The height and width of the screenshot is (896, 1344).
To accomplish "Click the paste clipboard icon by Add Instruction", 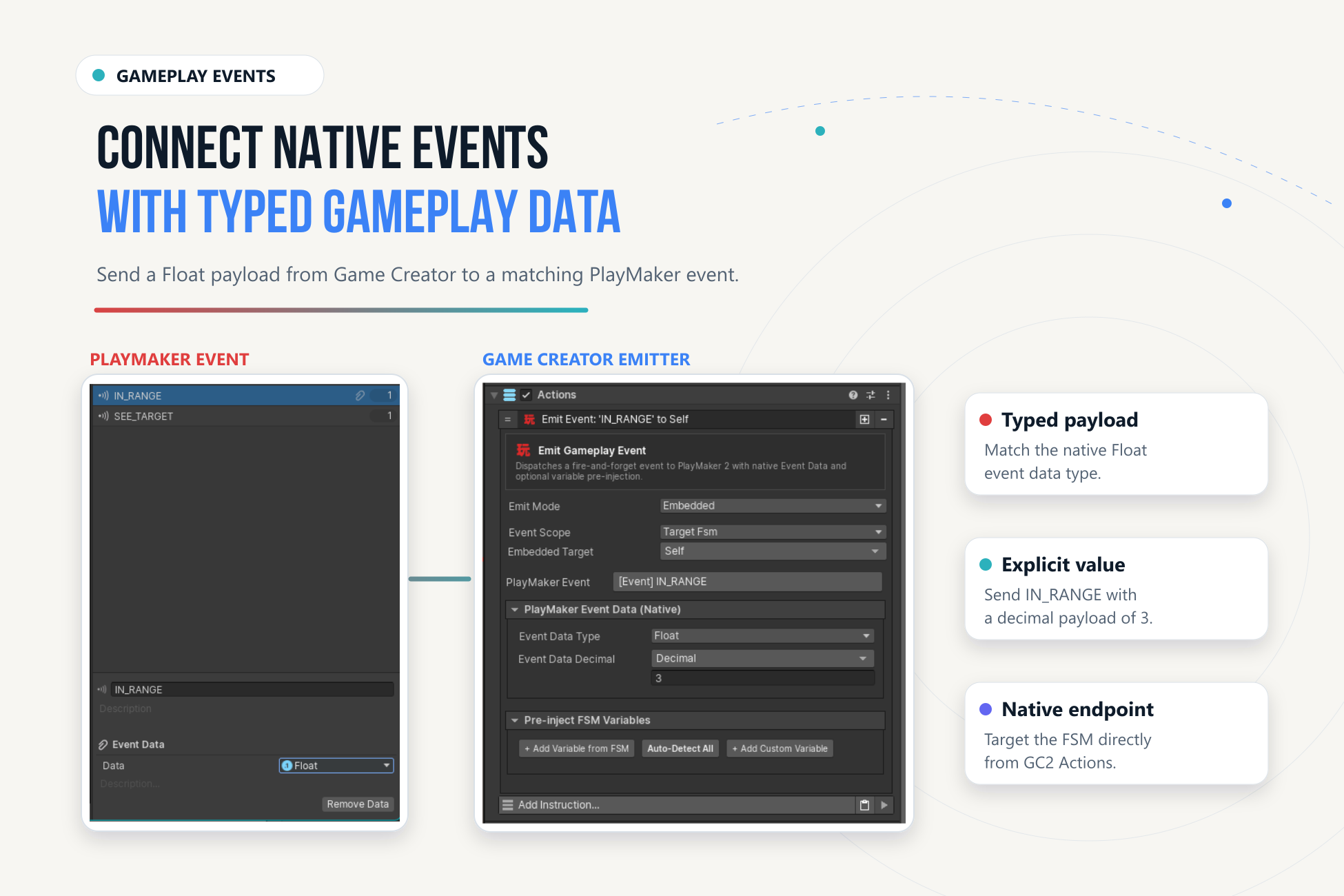I will click(x=864, y=805).
